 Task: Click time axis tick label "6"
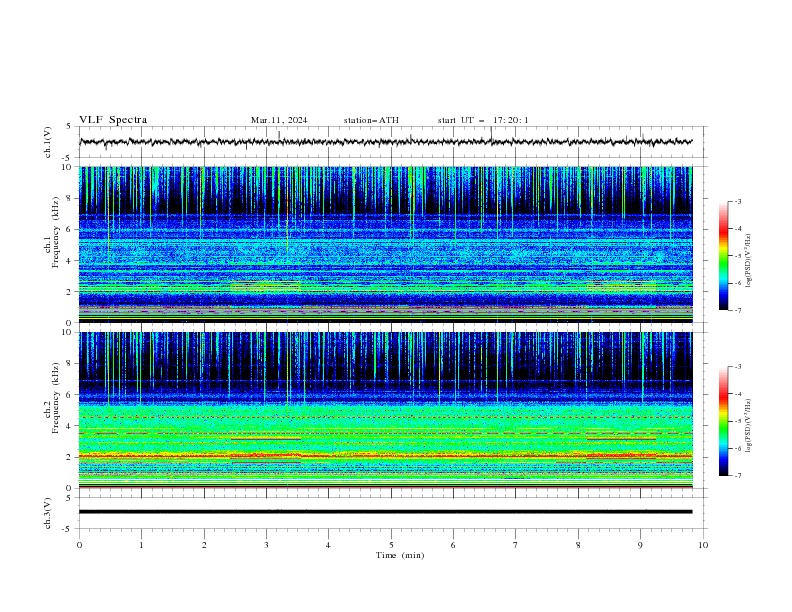tap(453, 545)
